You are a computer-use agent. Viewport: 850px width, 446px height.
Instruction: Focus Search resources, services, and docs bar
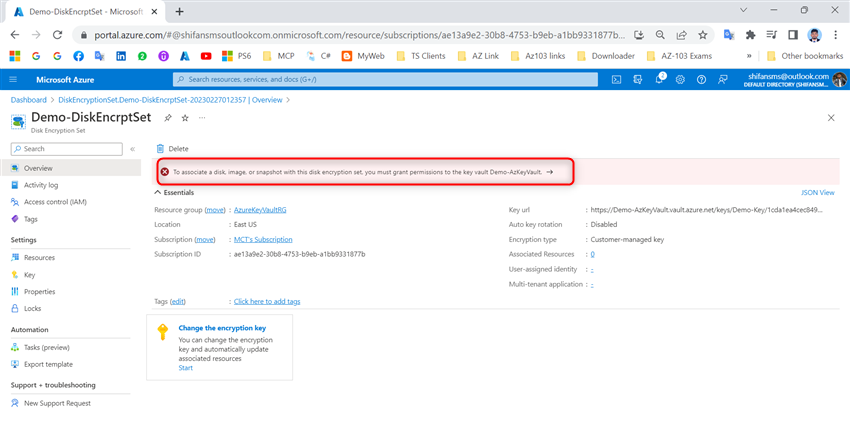385,79
